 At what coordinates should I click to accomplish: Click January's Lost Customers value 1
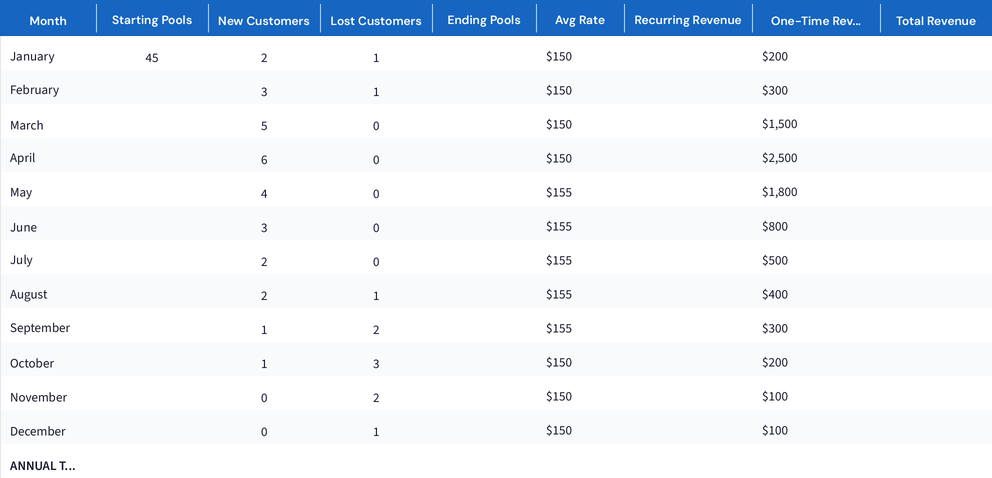[376, 58]
